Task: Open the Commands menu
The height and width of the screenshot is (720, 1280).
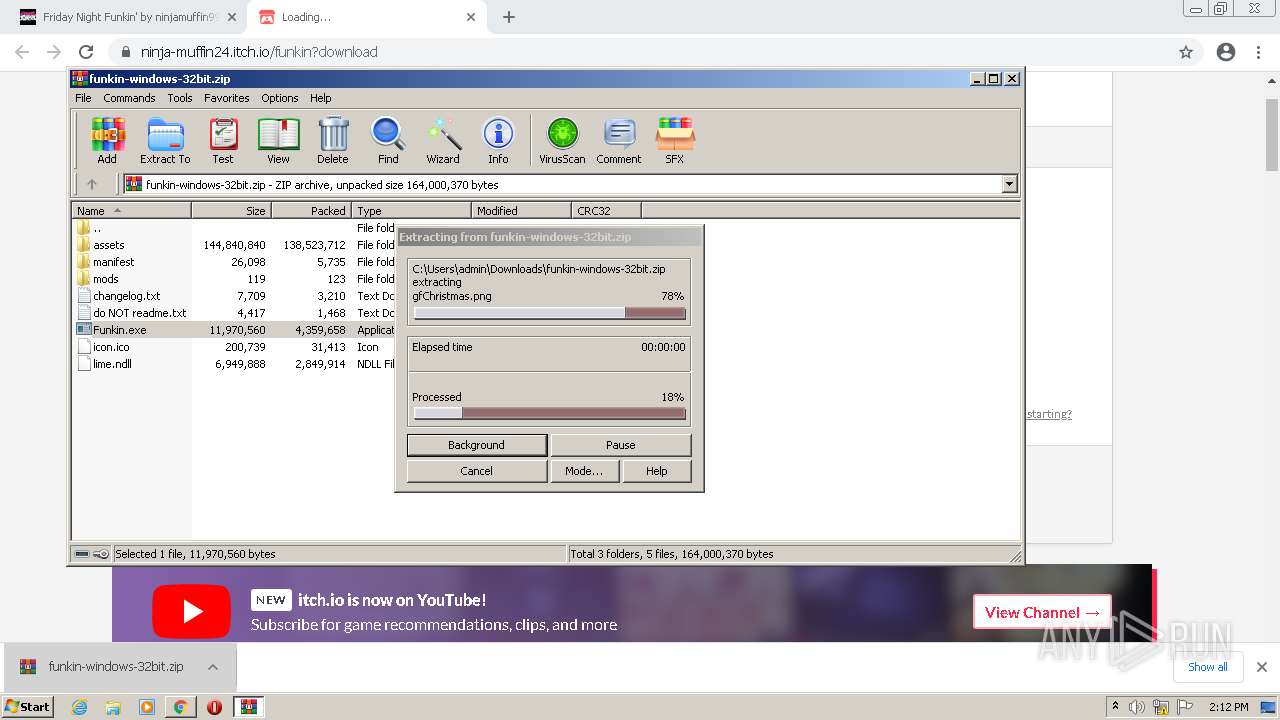Action: coord(129,98)
